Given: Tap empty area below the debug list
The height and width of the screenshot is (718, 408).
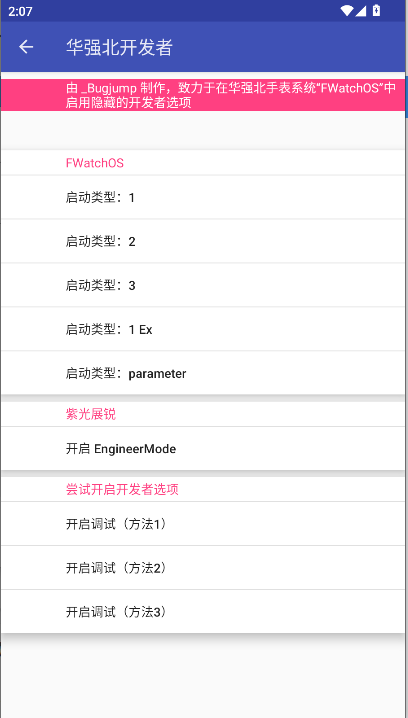Looking at the screenshot, I should 203,675.
